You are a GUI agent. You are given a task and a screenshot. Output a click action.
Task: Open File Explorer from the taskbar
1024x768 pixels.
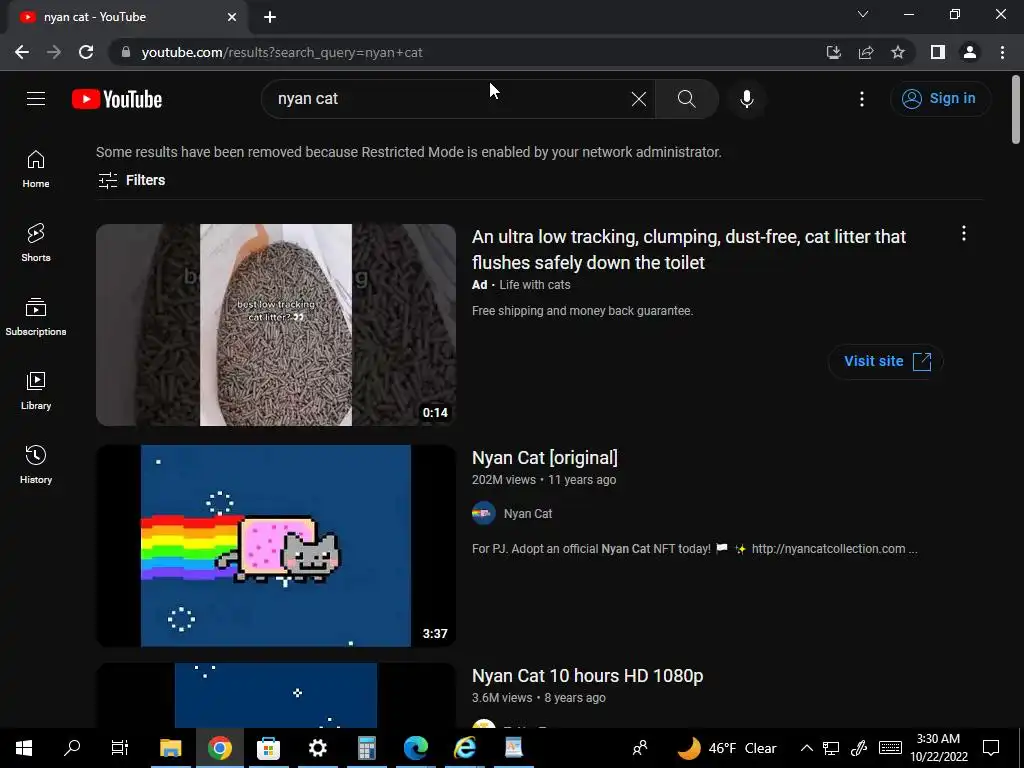pos(170,748)
